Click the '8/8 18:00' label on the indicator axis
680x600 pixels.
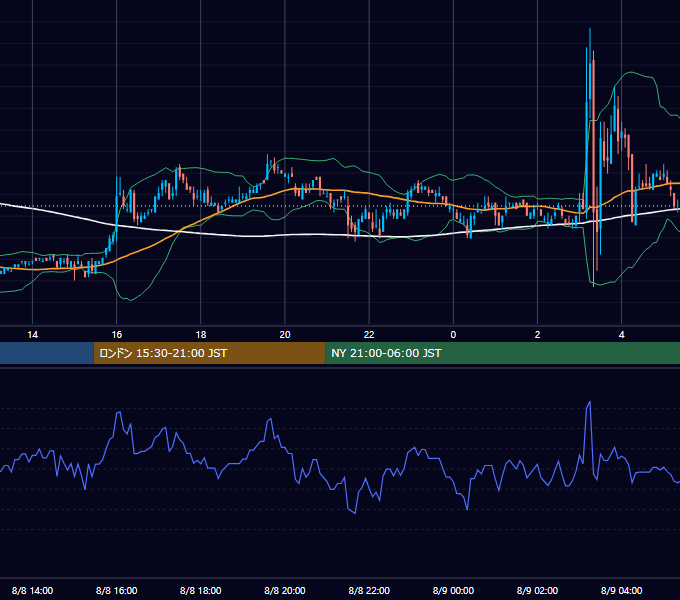pos(201,590)
